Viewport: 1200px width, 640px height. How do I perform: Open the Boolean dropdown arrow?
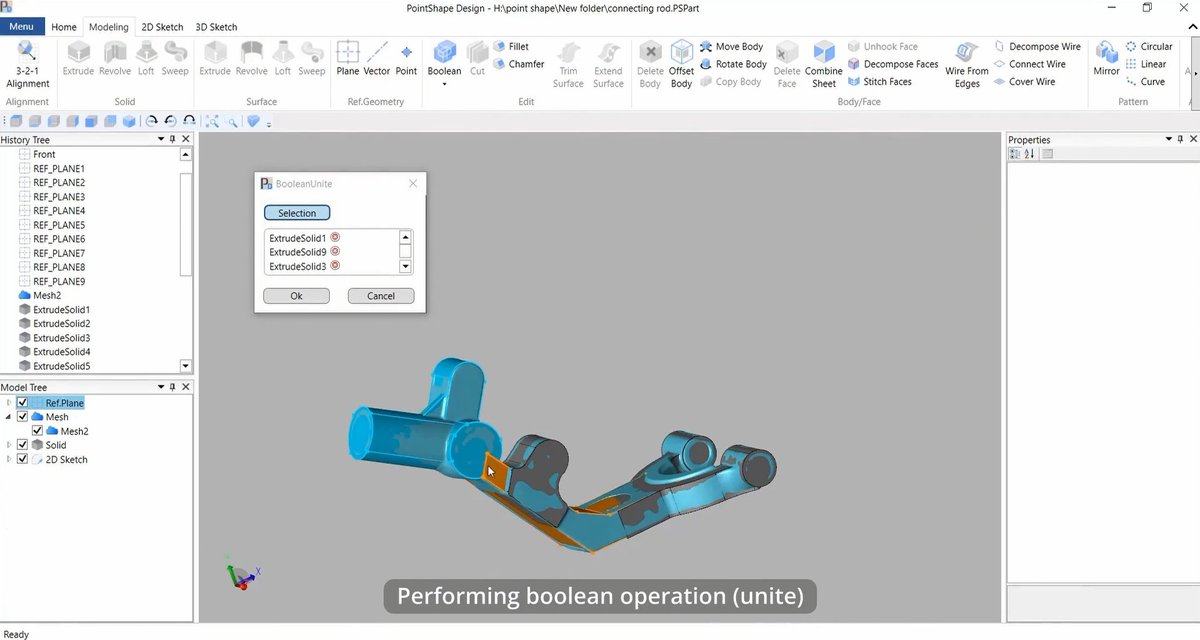445,84
